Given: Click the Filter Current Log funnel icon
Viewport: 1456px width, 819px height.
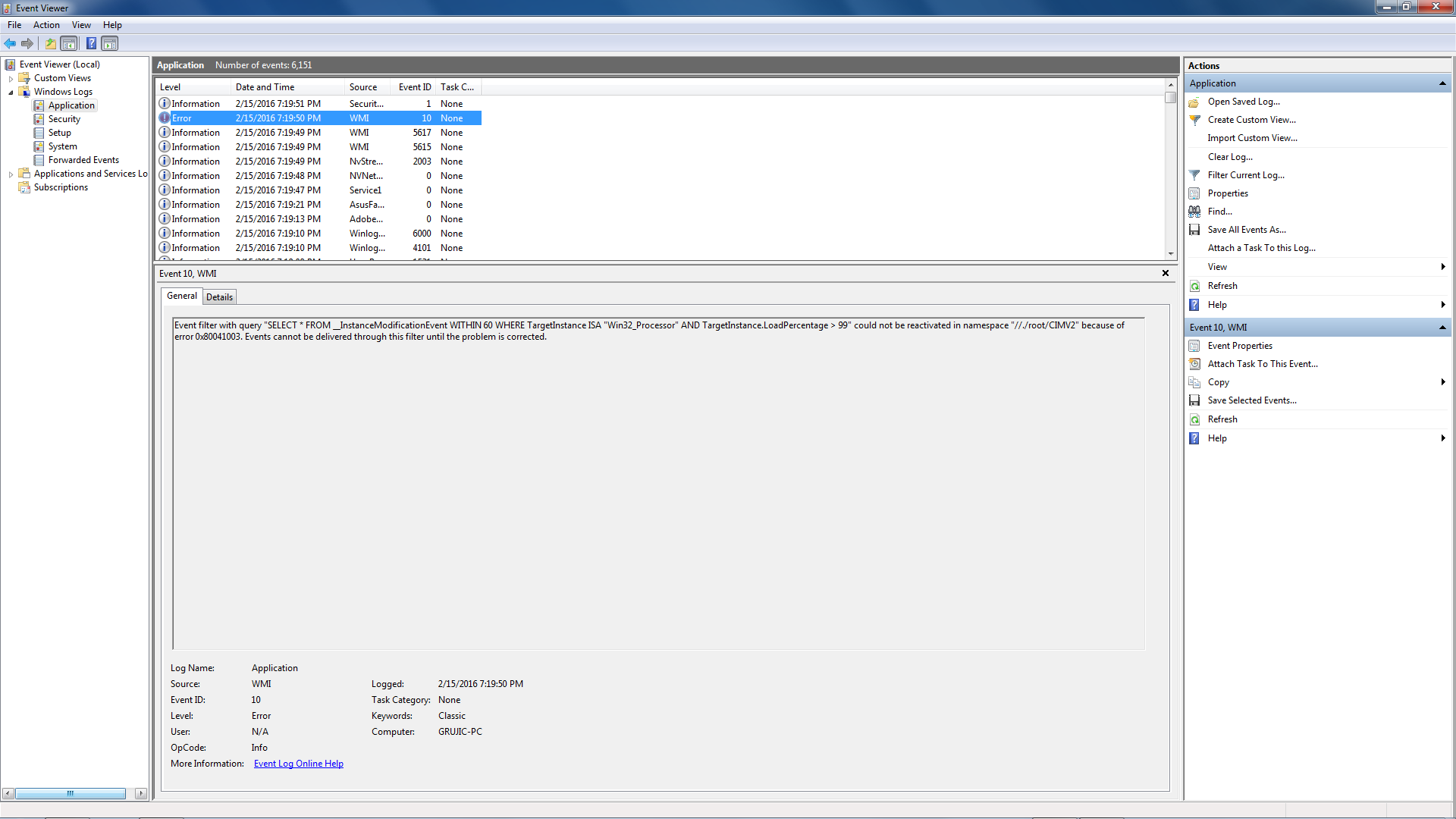Looking at the screenshot, I should pos(1194,175).
